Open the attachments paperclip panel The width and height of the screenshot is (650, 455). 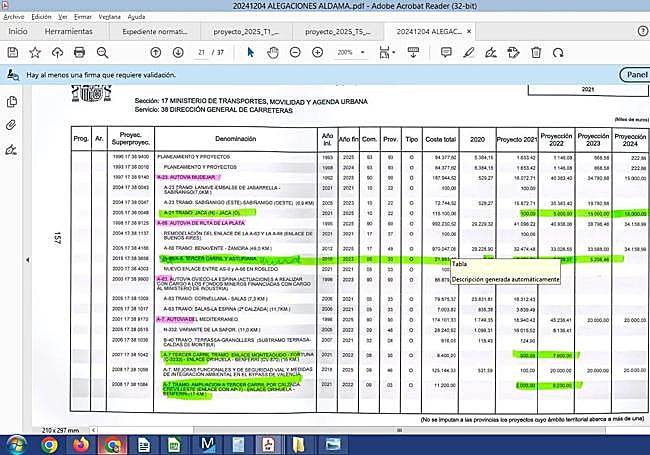12,125
